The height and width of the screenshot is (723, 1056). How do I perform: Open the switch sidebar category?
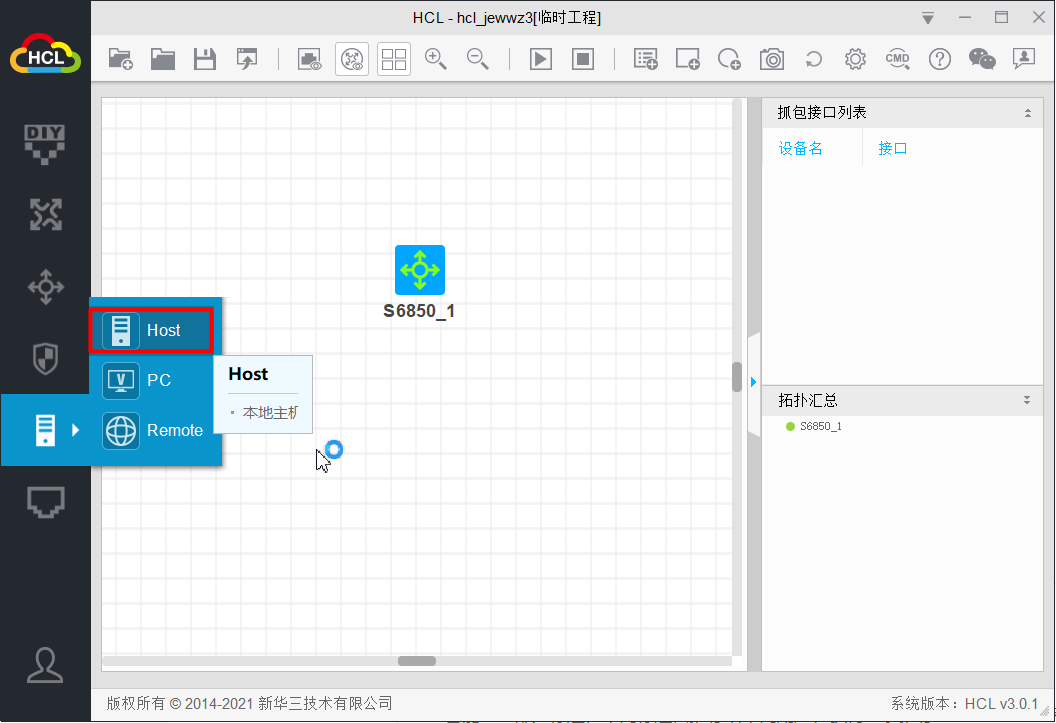tap(45, 287)
